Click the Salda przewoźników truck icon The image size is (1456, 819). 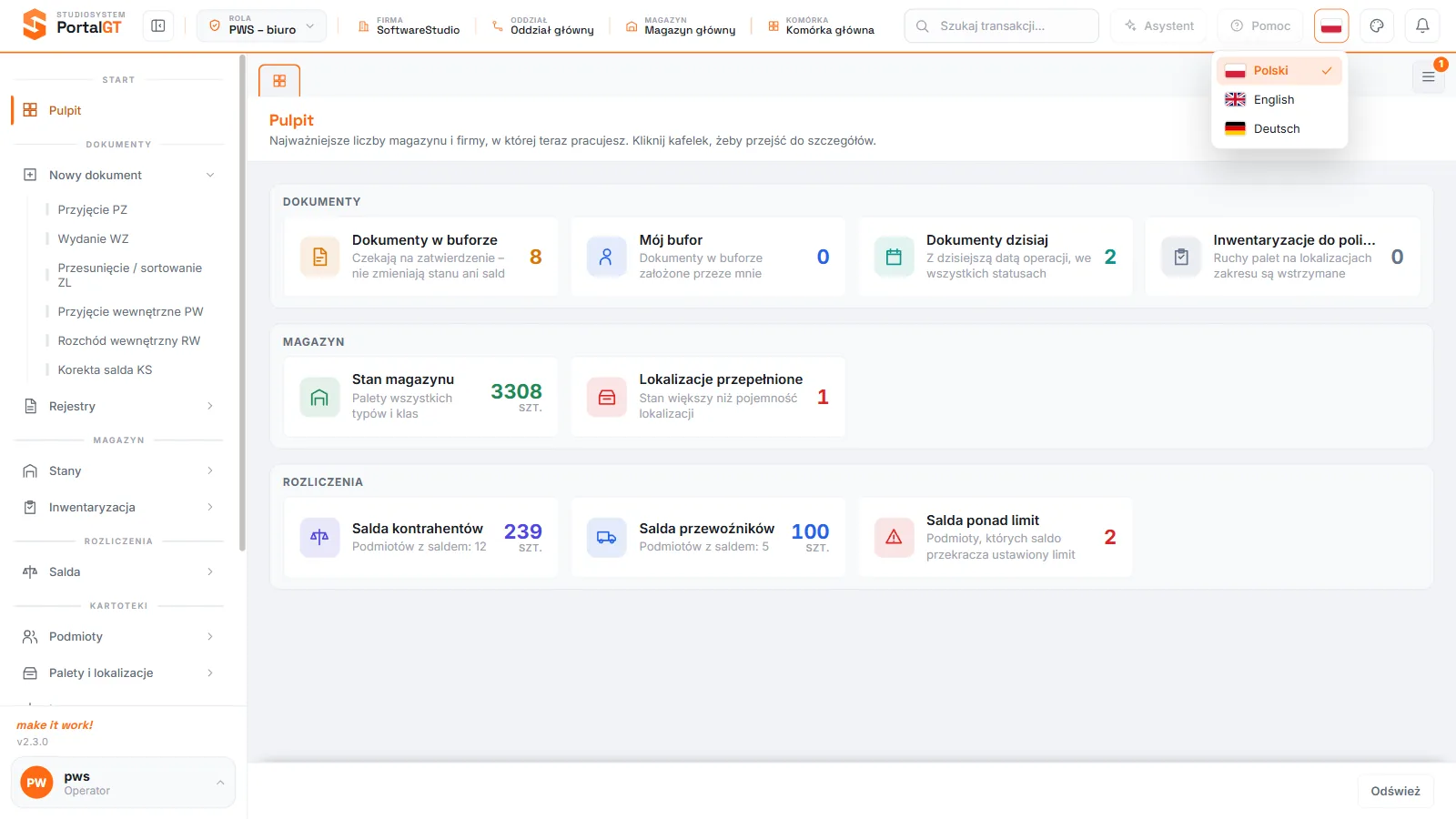pyautogui.click(x=606, y=538)
